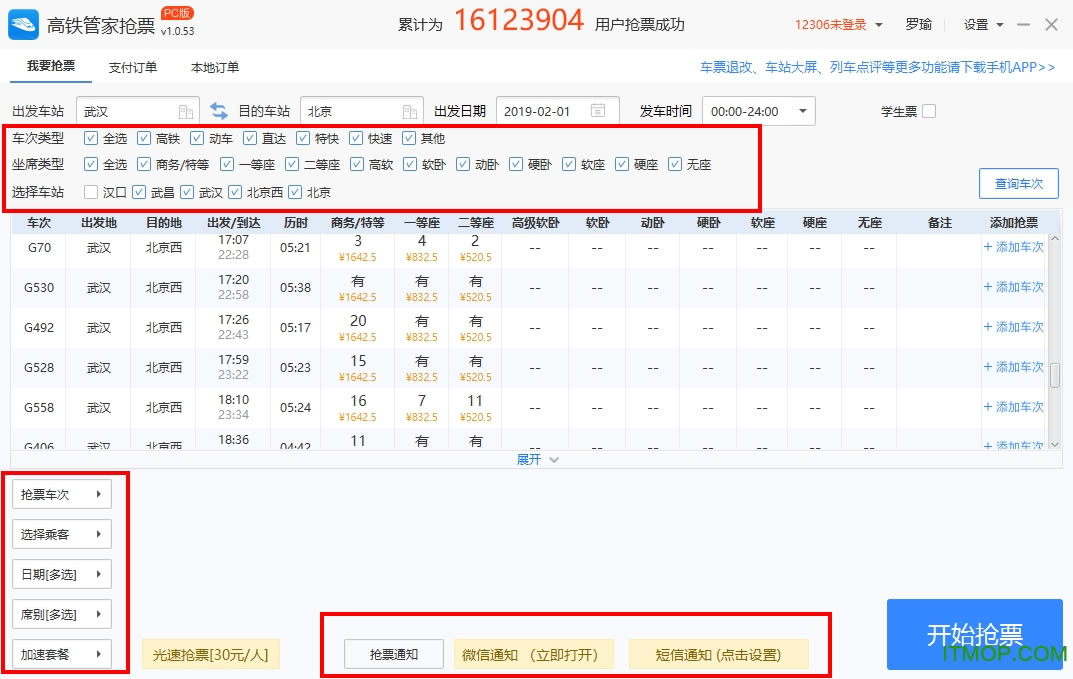The image size is (1073, 679).
Task: Uncheck 一等座 seat type checkbox
Action: [x=227, y=164]
